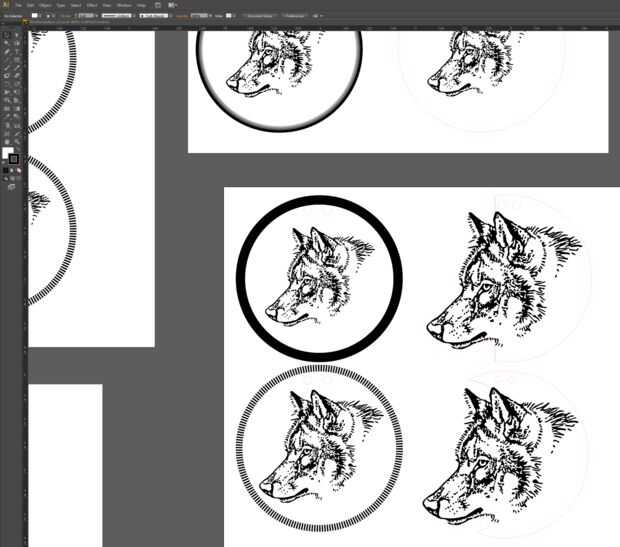The width and height of the screenshot is (620, 547).
Task: Select the Perspective Grid tool
Action: pos(17,100)
